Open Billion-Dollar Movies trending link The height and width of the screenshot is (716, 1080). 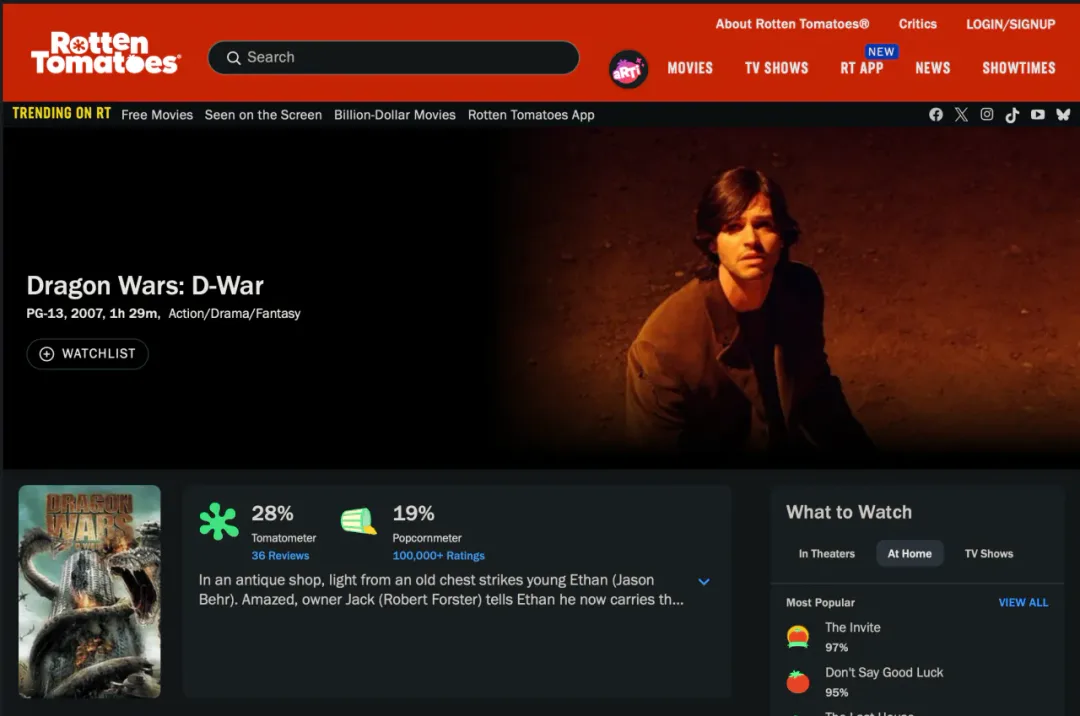(395, 115)
